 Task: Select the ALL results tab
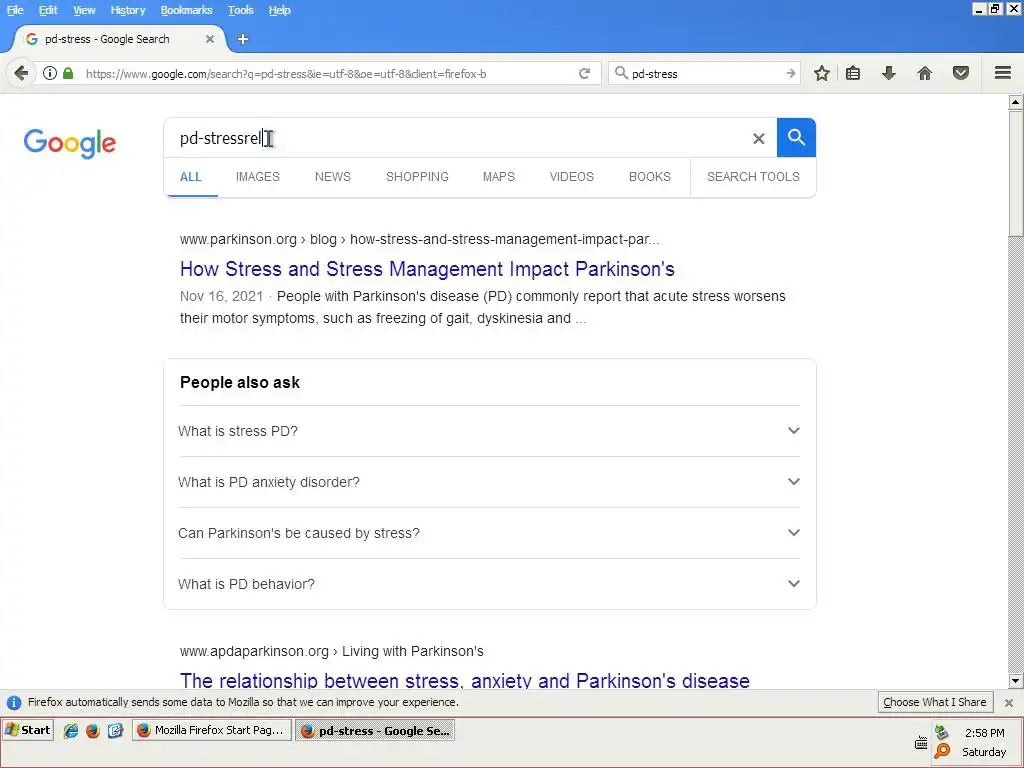(x=191, y=176)
